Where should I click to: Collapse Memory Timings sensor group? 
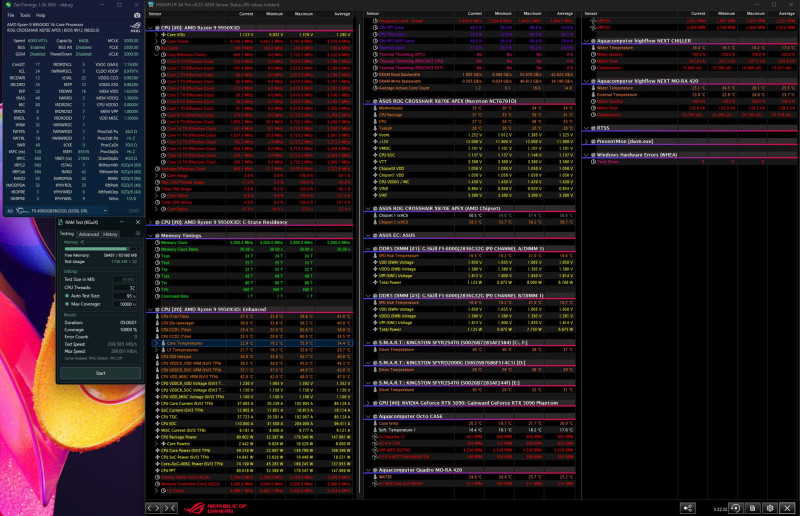(x=151, y=235)
